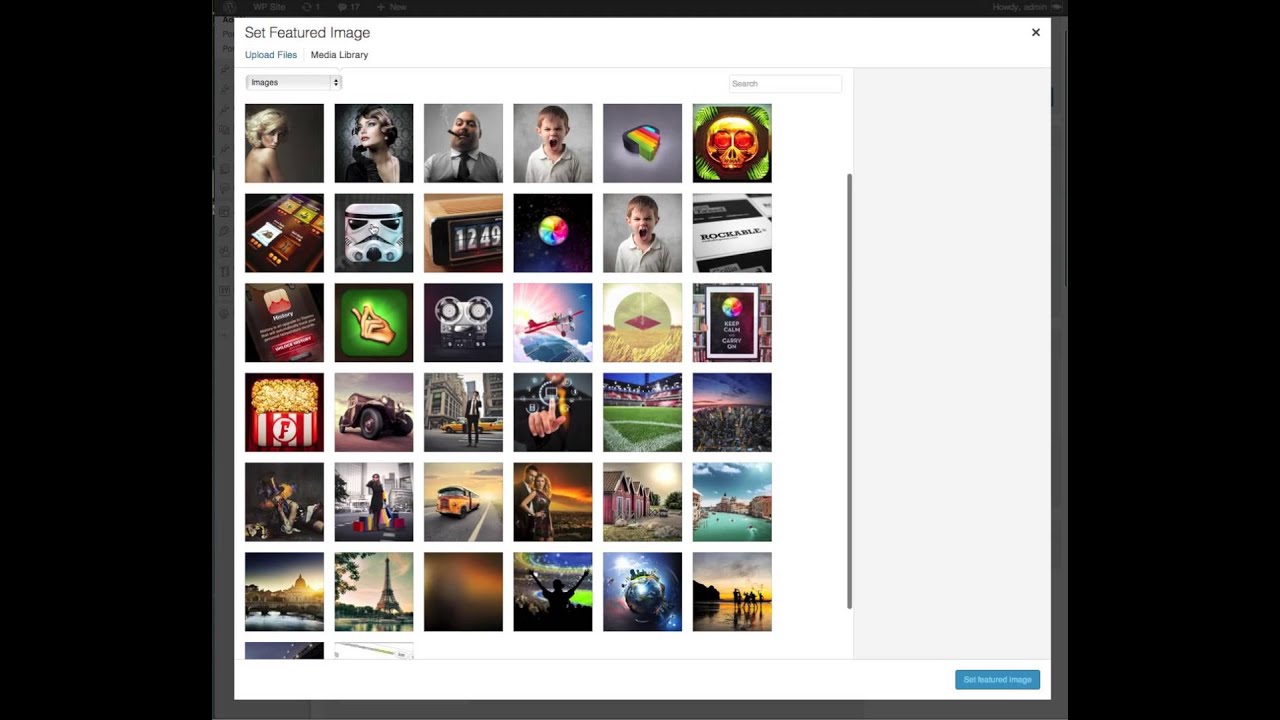Select the vintage black-gloved woman thumbnail
This screenshot has width=1280, height=720.
coord(374,143)
